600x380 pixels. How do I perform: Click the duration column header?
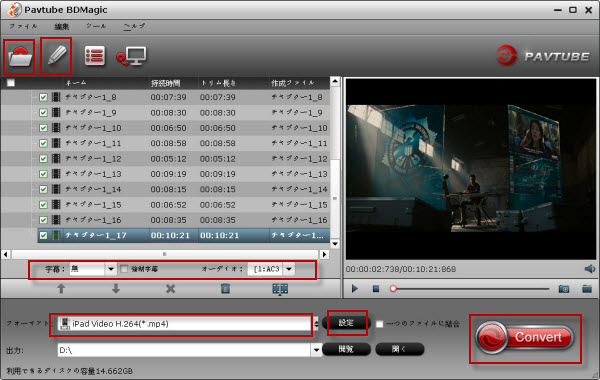(x=165, y=83)
